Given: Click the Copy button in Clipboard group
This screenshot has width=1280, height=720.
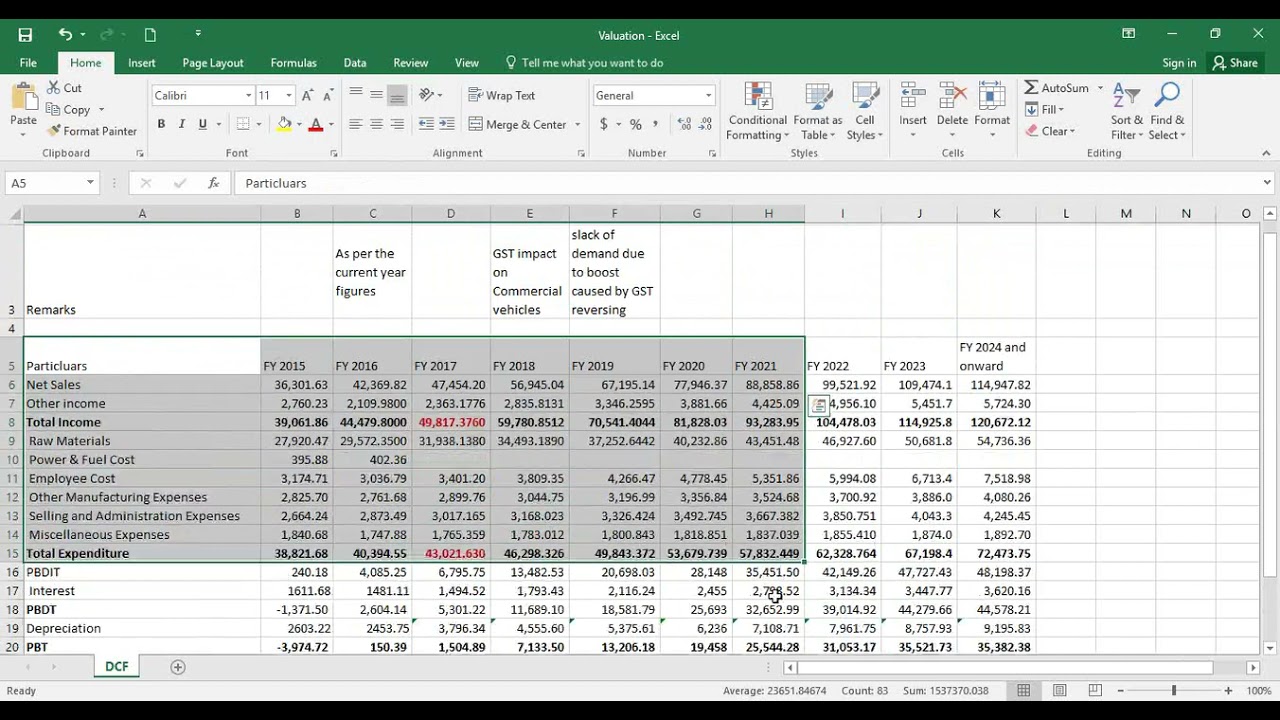Looking at the screenshot, I should pos(69,110).
